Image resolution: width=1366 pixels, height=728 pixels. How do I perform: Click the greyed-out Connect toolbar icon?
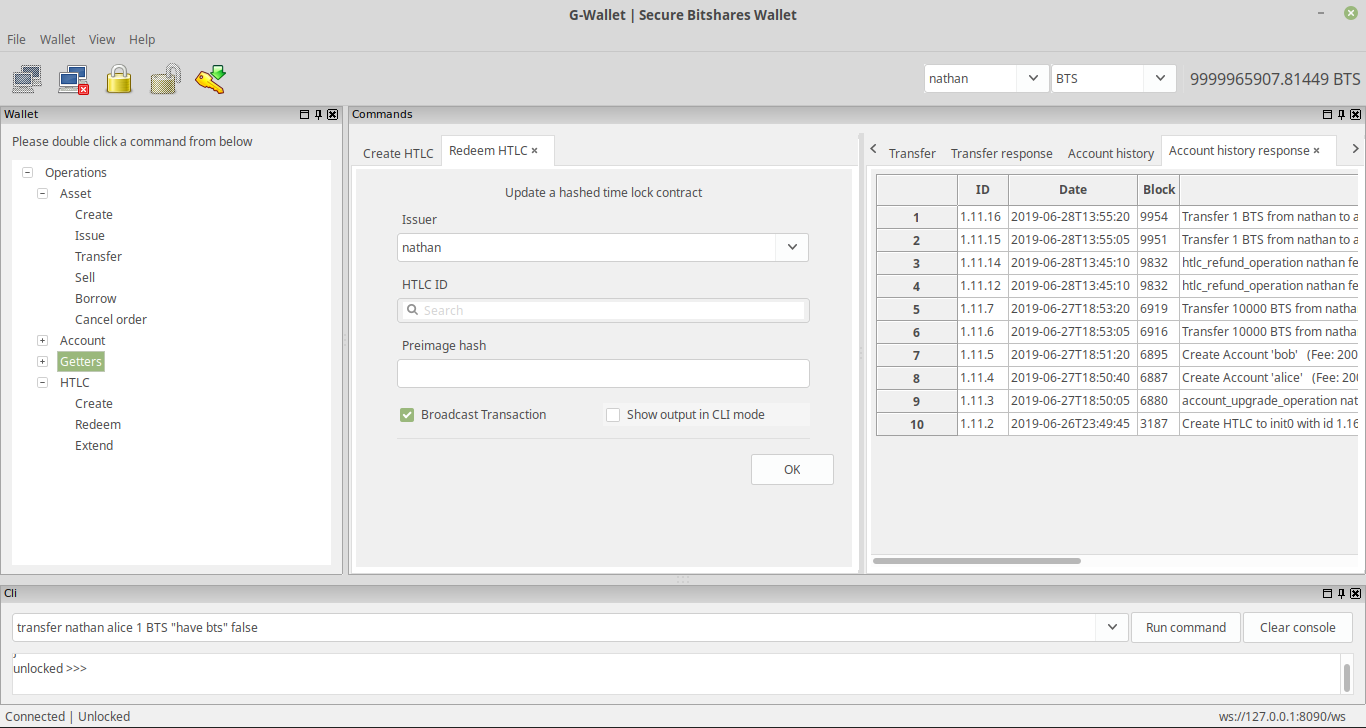(x=27, y=79)
